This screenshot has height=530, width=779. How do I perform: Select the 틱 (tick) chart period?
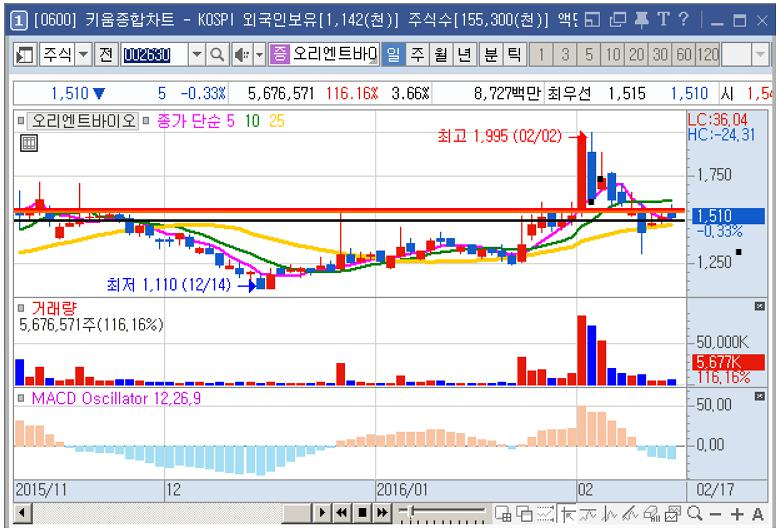(514, 54)
